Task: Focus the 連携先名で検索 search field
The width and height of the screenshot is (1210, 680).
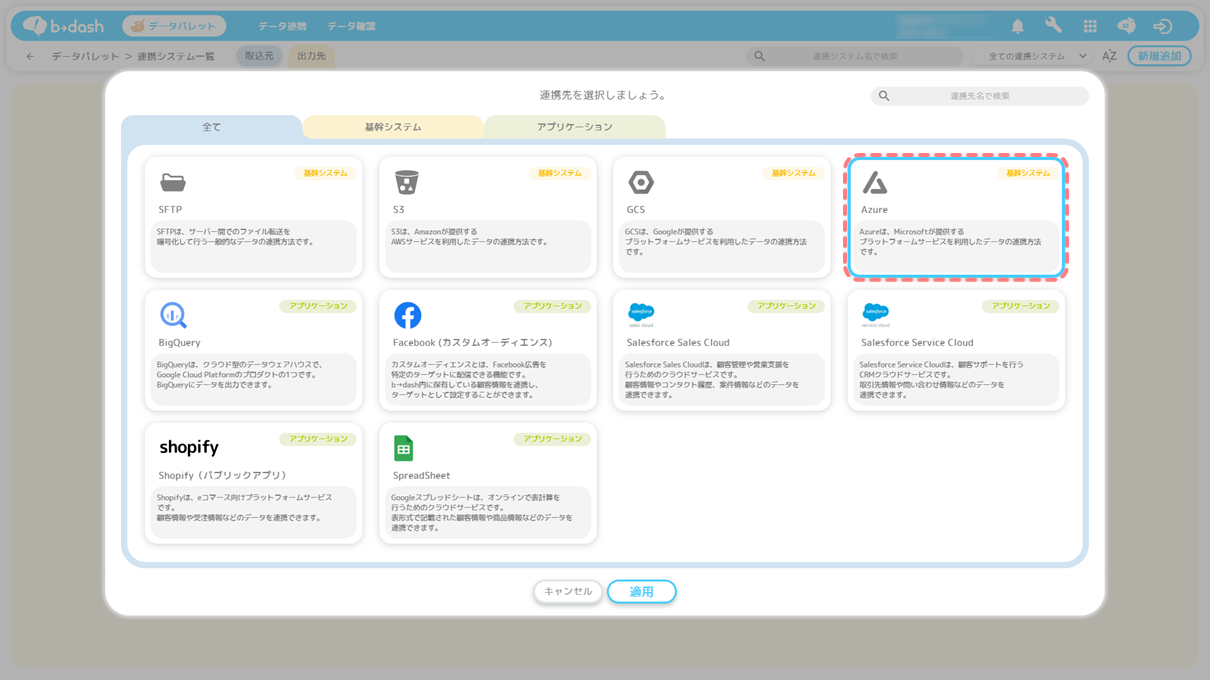Action: 980,96
